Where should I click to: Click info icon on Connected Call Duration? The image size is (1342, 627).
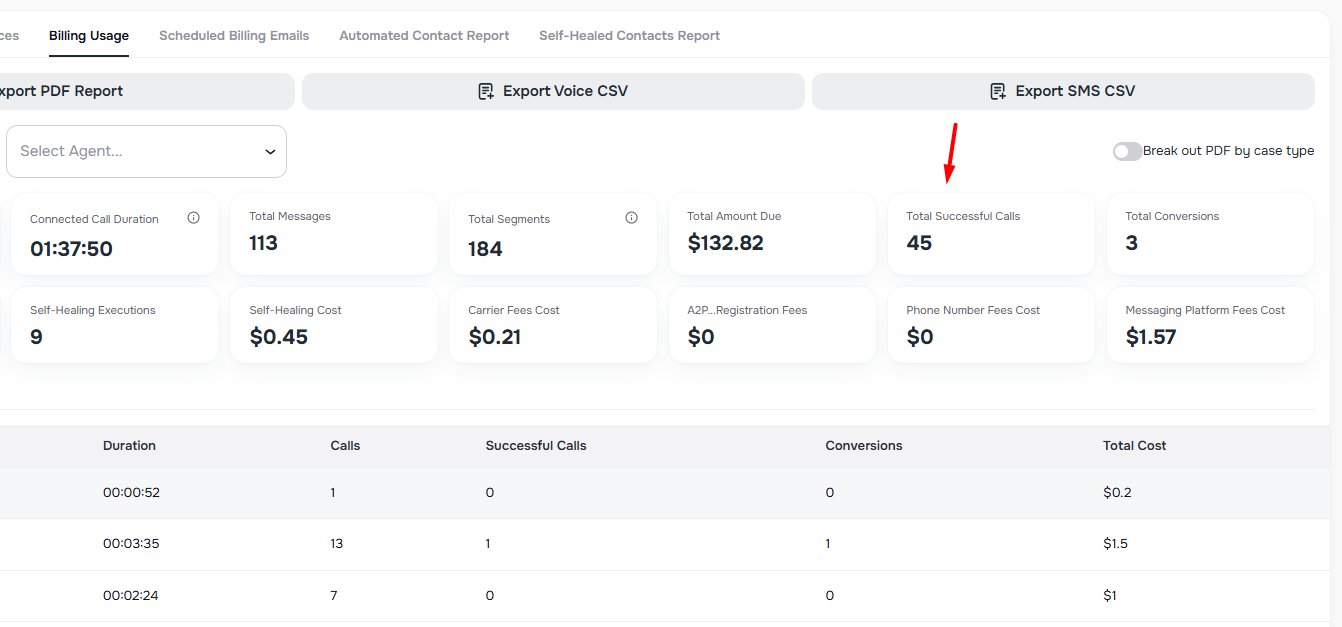coord(194,218)
